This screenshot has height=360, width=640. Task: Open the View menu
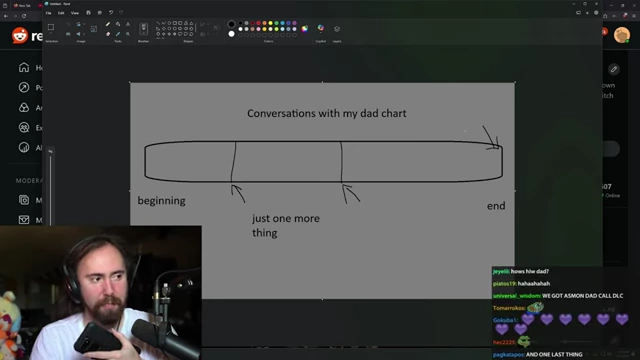75,13
